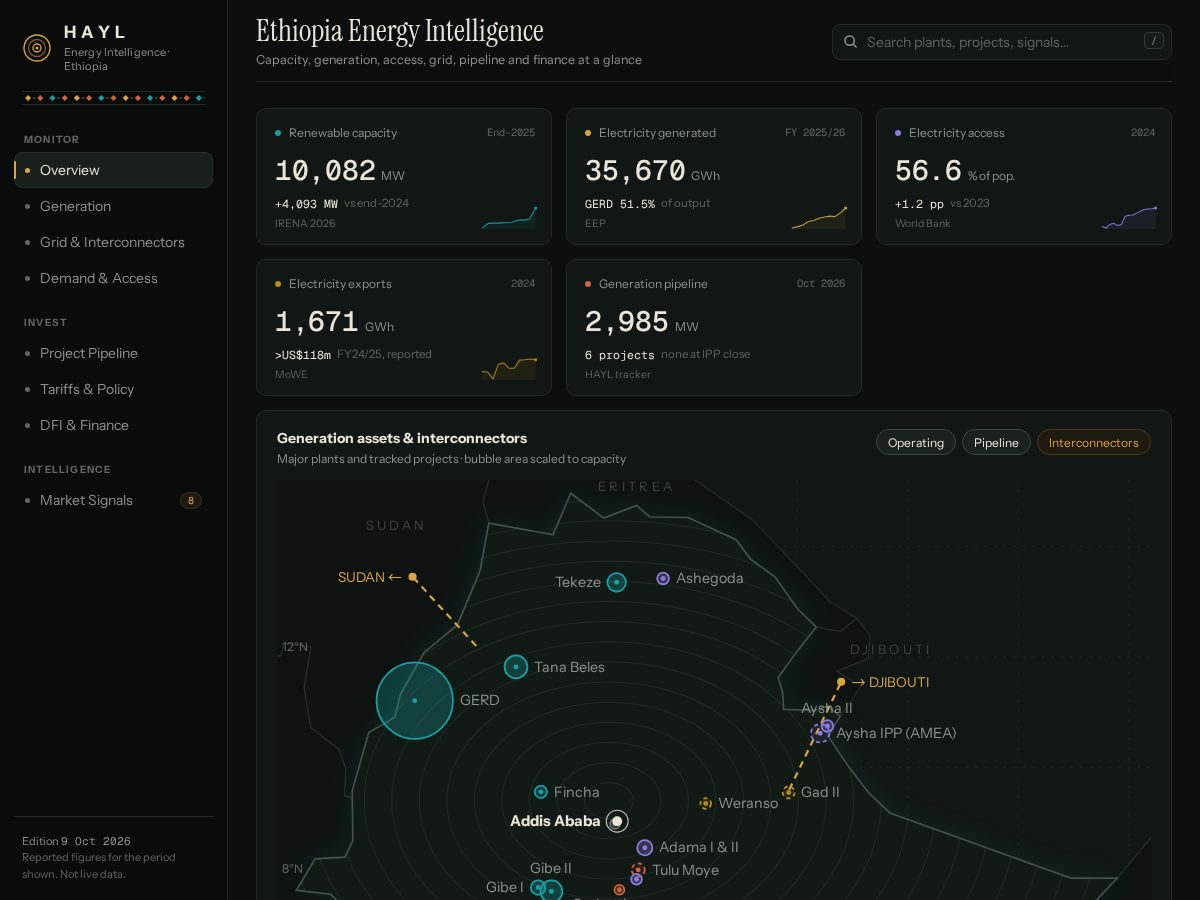
Task: Open the Electricity access card
Action: (x=1024, y=176)
